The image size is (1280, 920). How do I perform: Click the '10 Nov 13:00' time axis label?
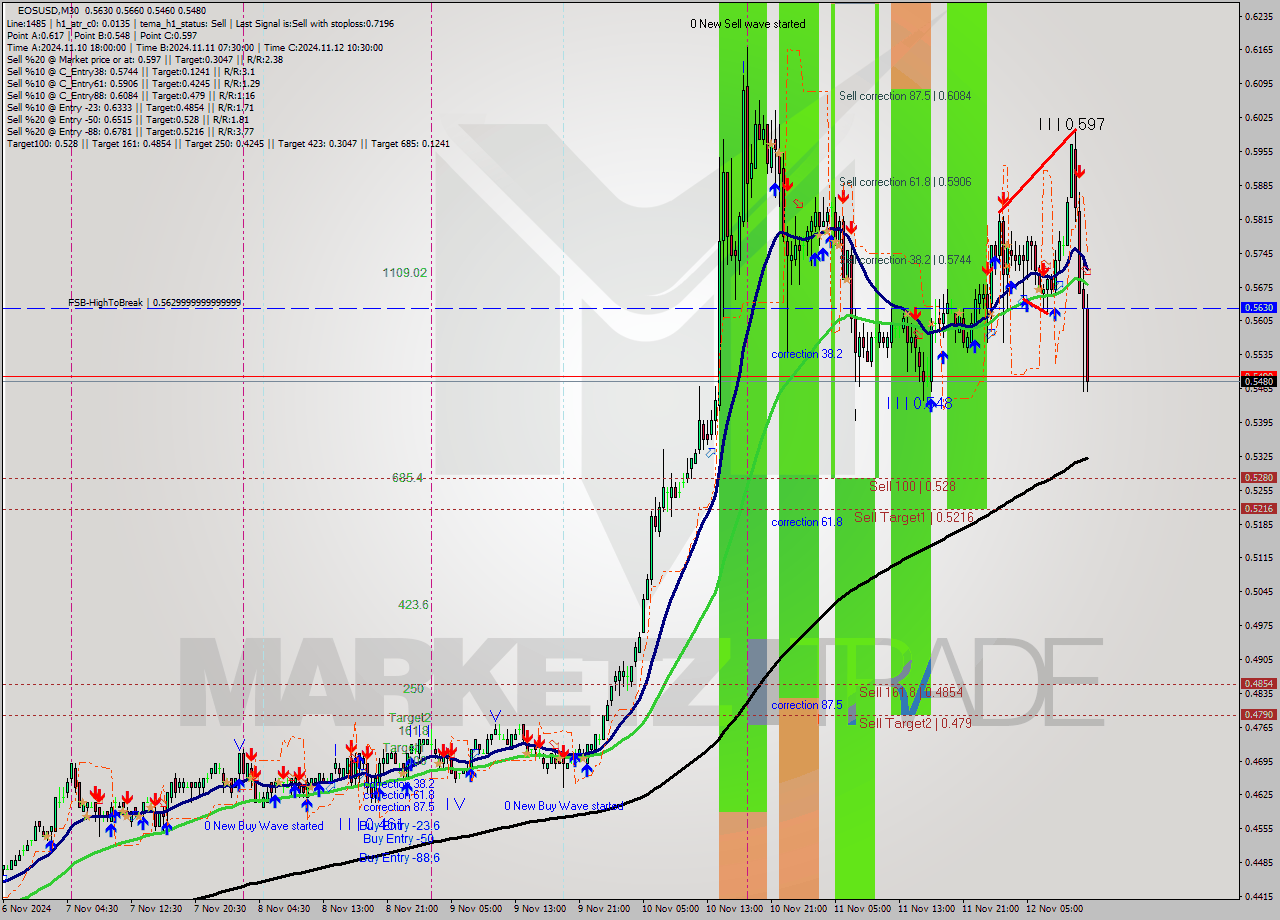pos(736,909)
